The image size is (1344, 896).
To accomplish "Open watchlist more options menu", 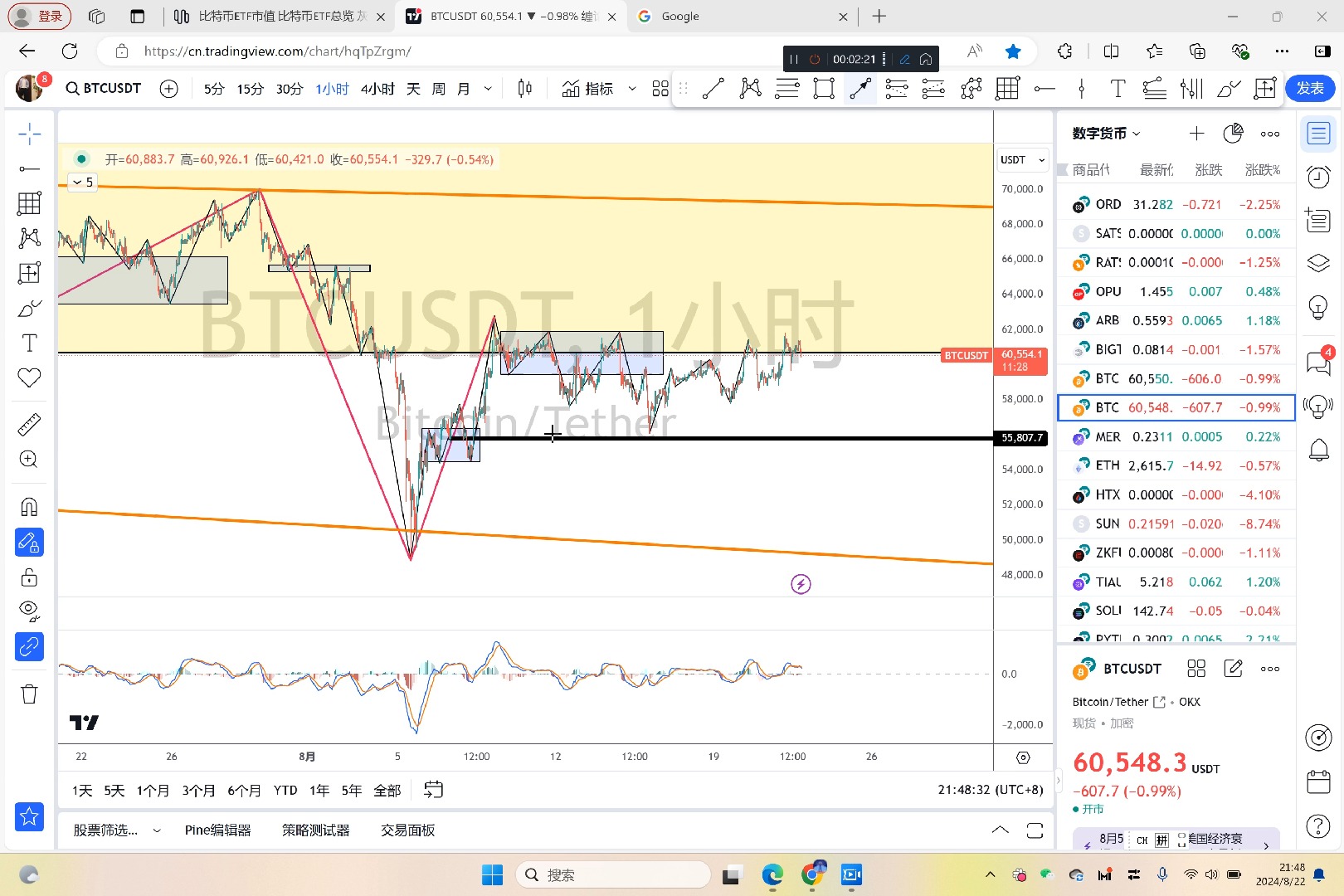I will (x=1270, y=134).
